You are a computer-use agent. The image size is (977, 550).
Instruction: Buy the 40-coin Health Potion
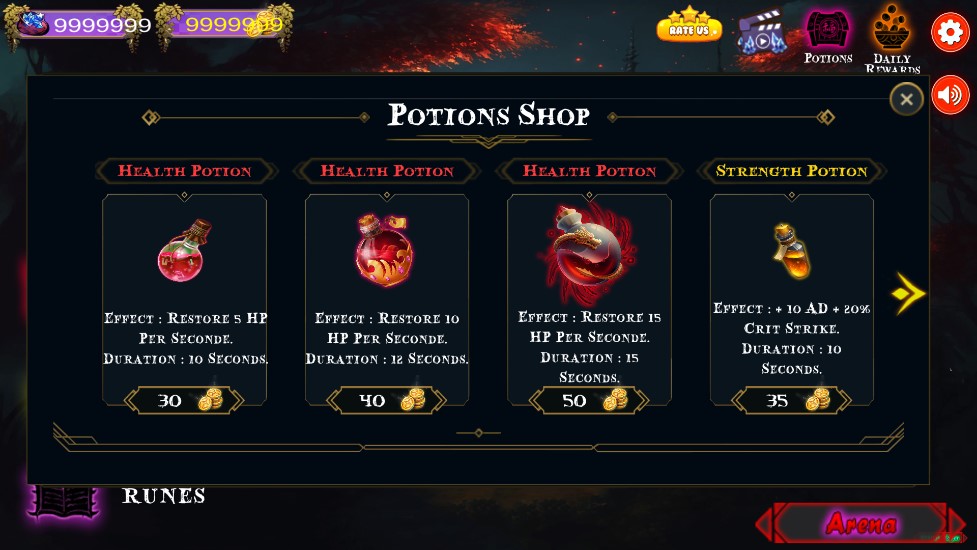pyautogui.click(x=386, y=400)
